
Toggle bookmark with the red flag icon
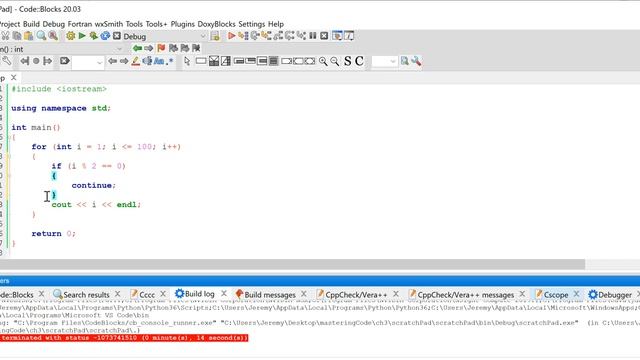(x=161, y=49)
